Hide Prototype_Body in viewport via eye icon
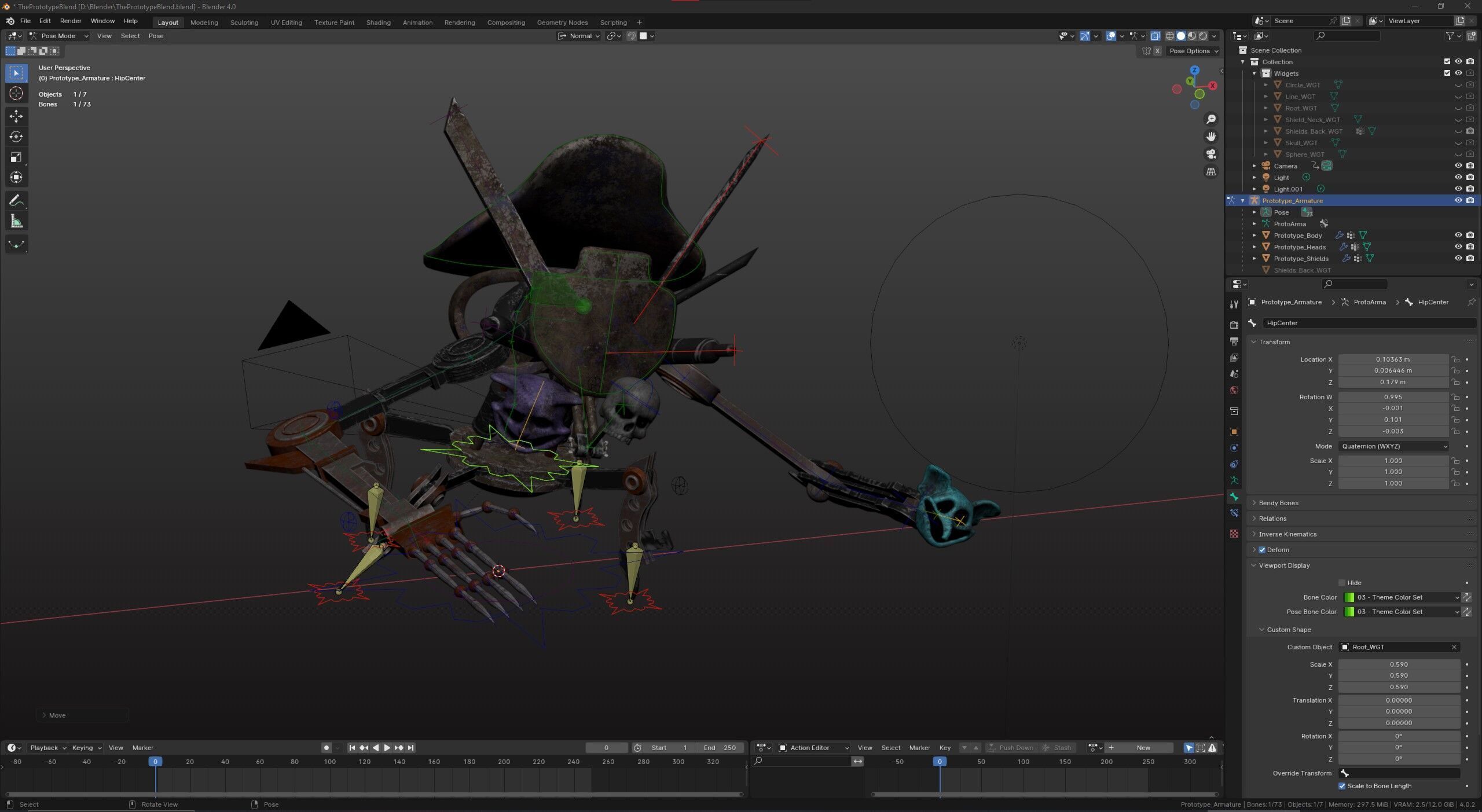The width and height of the screenshot is (1482, 812). tap(1458, 236)
